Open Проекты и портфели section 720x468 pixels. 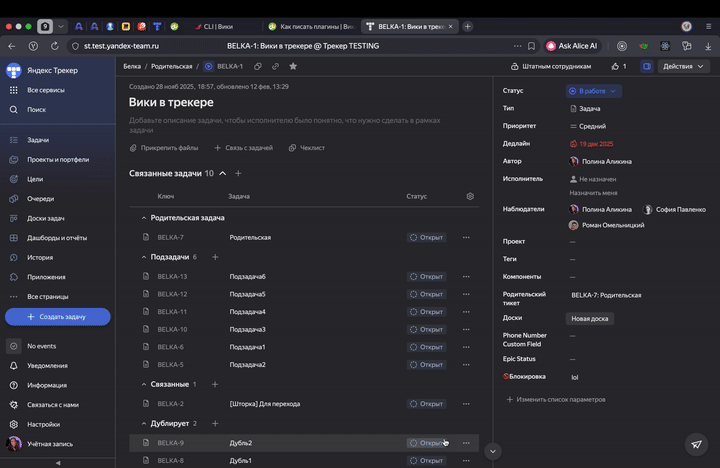58,159
